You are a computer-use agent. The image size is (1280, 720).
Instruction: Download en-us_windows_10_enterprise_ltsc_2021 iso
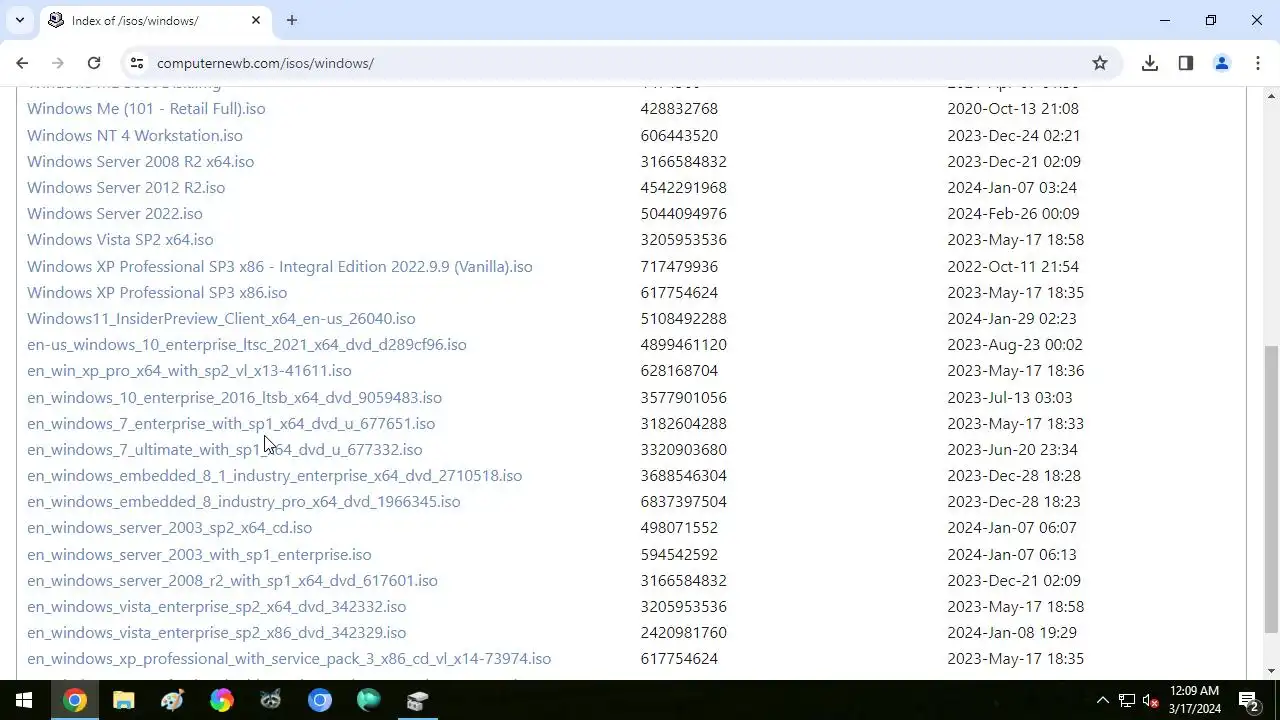click(x=247, y=344)
